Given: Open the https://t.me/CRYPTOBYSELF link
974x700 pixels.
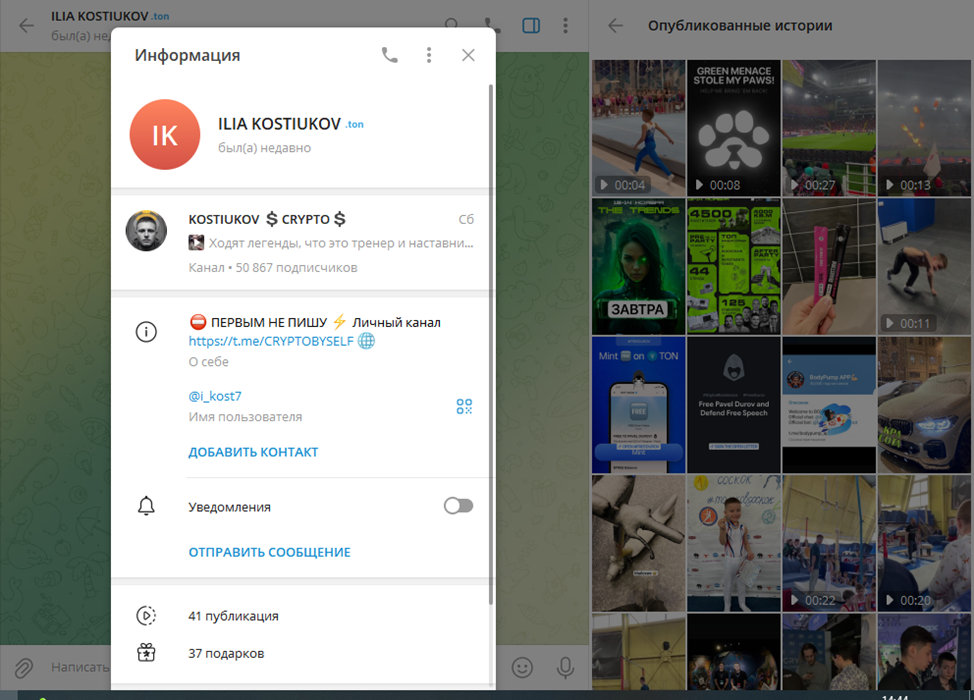Looking at the screenshot, I should (x=271, y=341).
